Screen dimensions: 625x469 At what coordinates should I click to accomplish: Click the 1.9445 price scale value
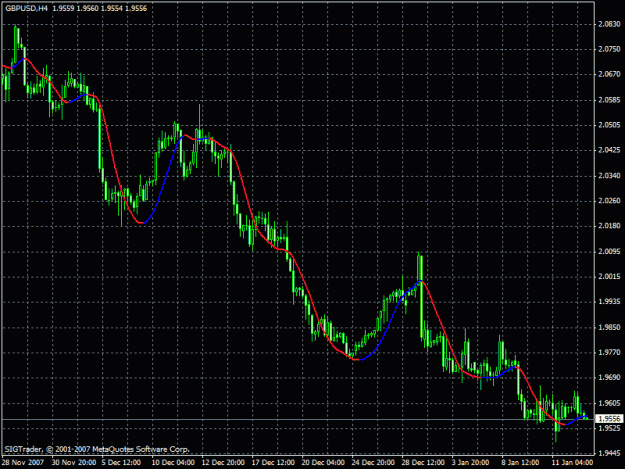[x=609, y=453]
